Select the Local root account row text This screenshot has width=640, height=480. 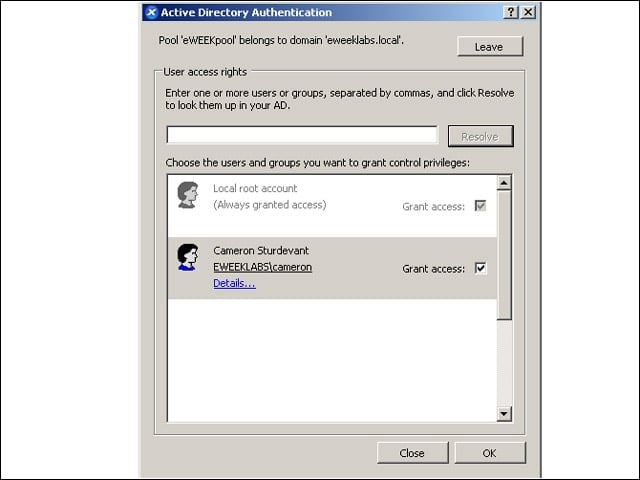[x=255, y=188]
